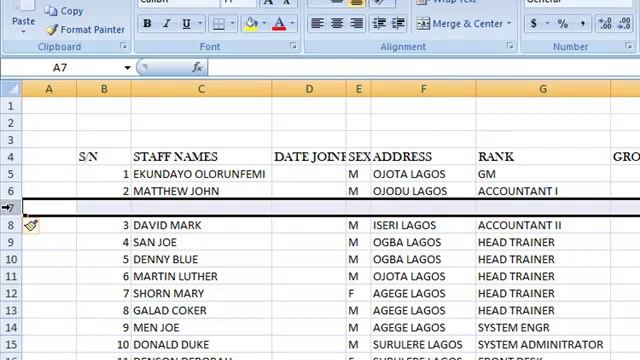Select cell SYSTEM ADMINITRATOR

coord(543,344)
